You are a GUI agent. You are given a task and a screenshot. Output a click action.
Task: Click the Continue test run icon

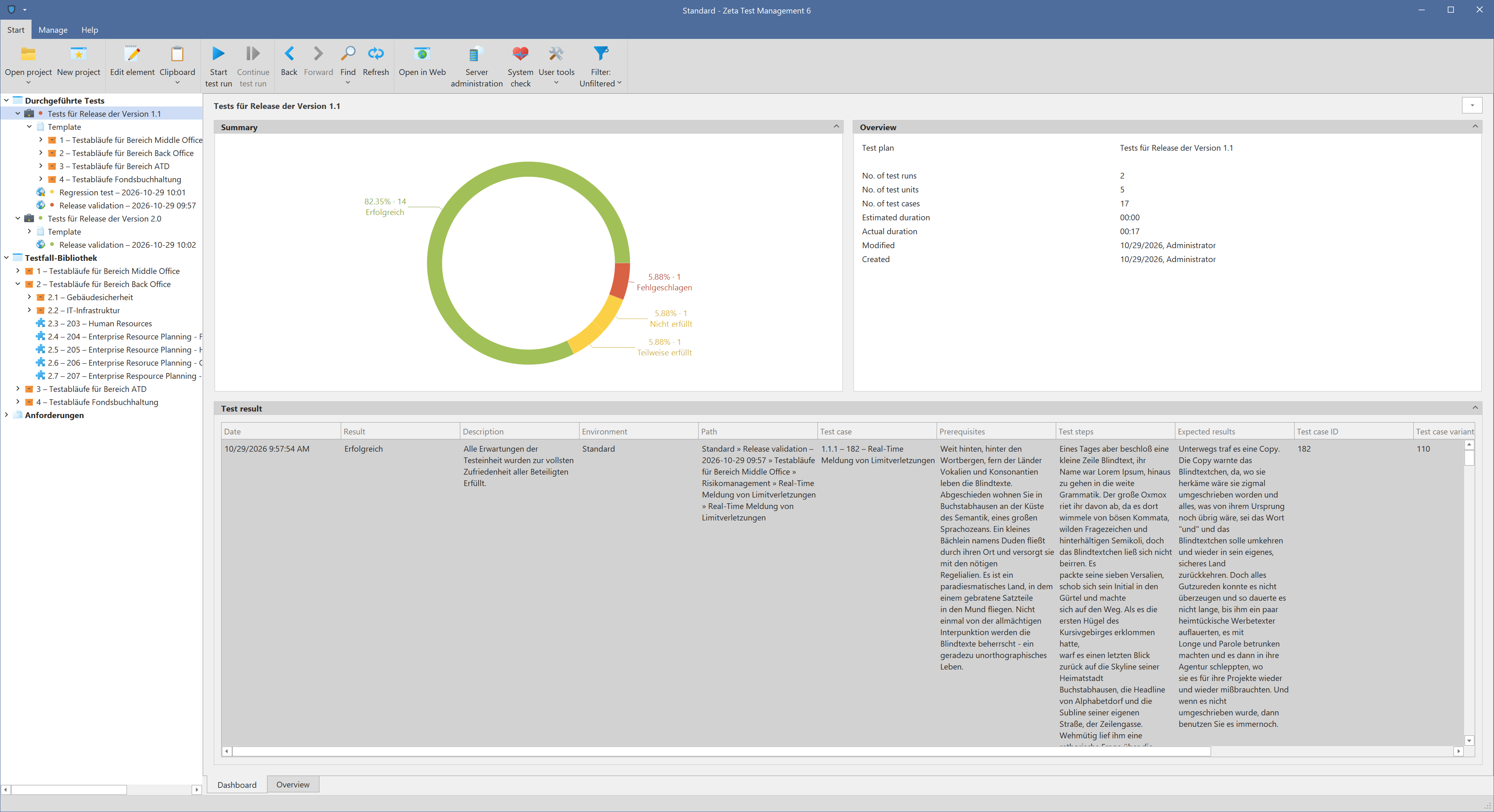click(253, 53)
